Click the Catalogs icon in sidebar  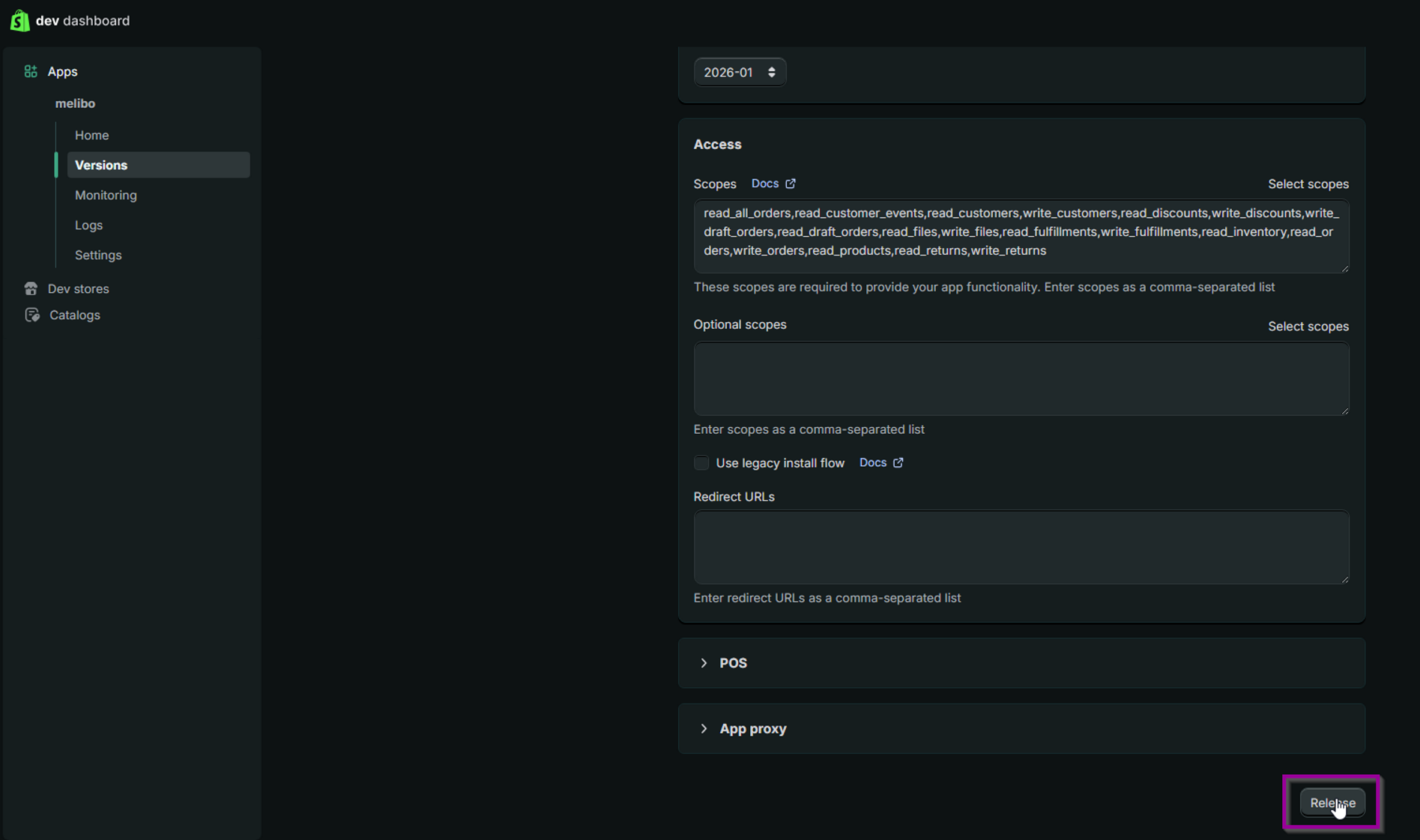(31, 315)
